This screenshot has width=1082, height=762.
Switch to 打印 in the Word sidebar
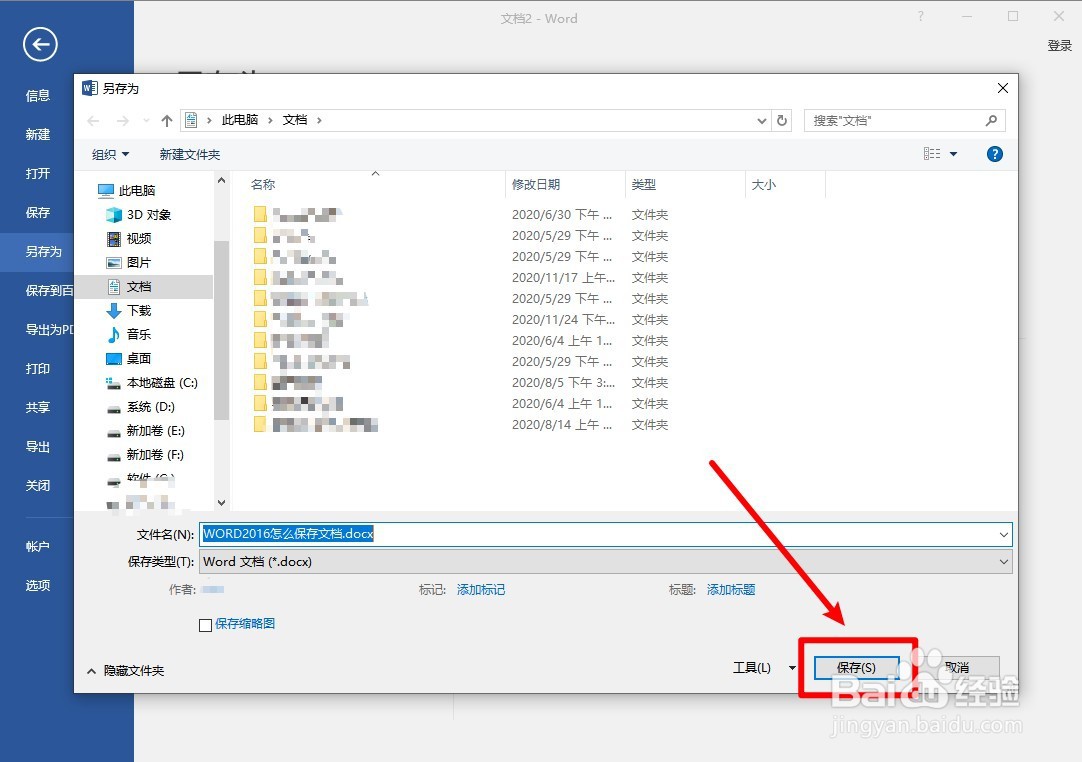pos(38,368)
